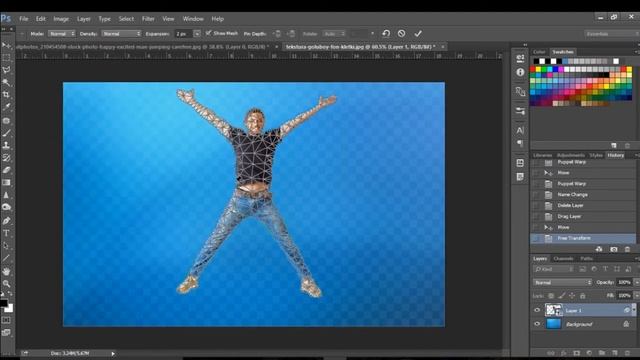Add a layer mask in Layers panel
Image resolution: width=640 pixels, height=360 pixels.
tap(576, 353)
